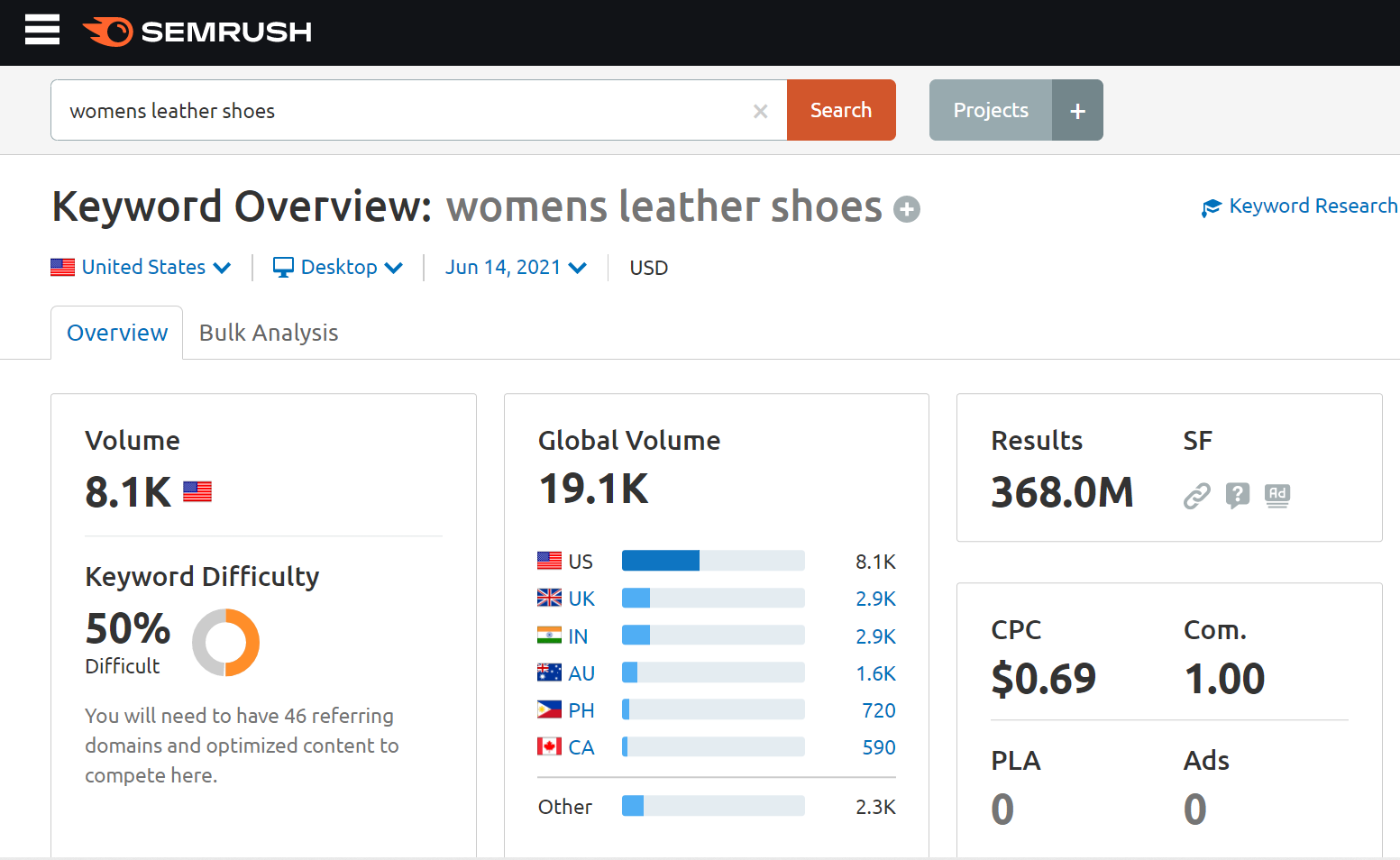Image resolution: width=1400 pixels, height=860 pixels.
Task: Click the PLA 0 value
Action: (1002, 810)
